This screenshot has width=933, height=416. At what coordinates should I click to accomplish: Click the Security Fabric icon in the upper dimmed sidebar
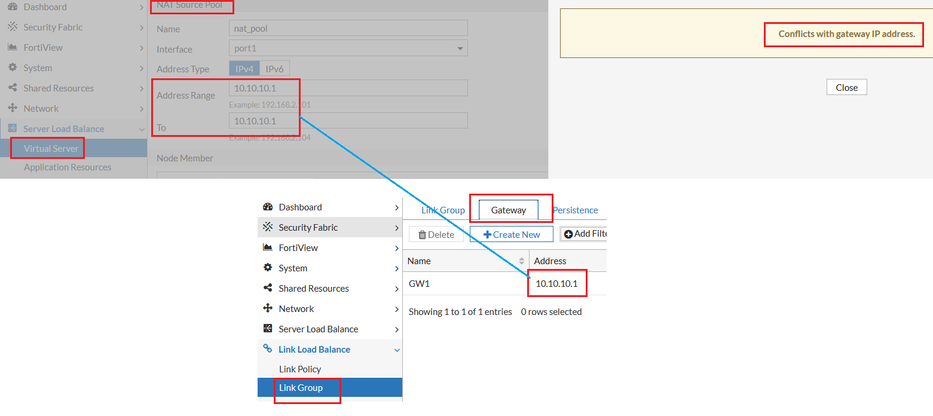click(12, 27)
